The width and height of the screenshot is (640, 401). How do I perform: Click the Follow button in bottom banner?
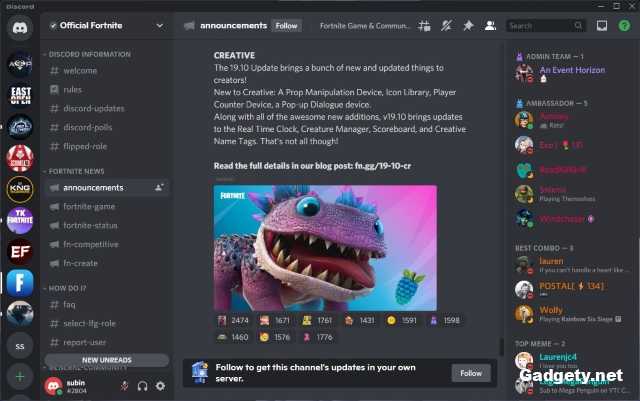point(471,373)
